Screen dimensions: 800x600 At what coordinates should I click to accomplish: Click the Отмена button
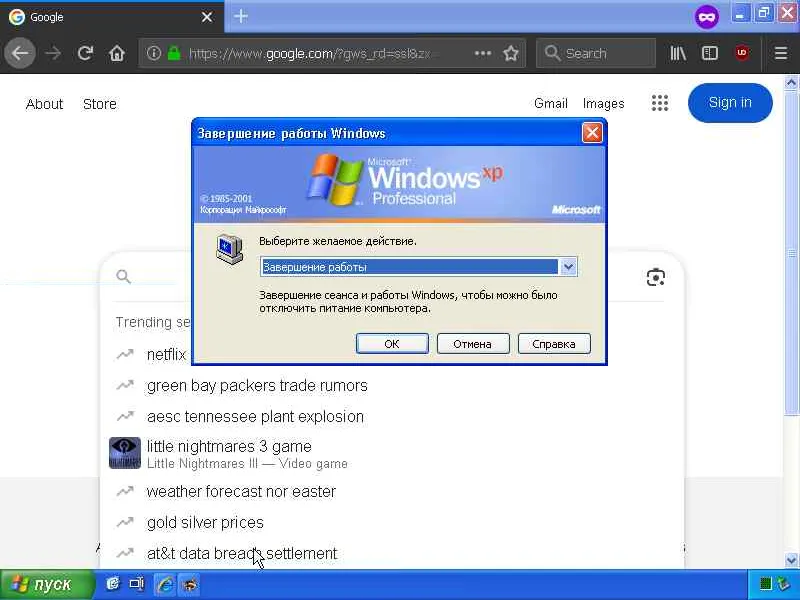pyautogui.click(x=472, y=343)
